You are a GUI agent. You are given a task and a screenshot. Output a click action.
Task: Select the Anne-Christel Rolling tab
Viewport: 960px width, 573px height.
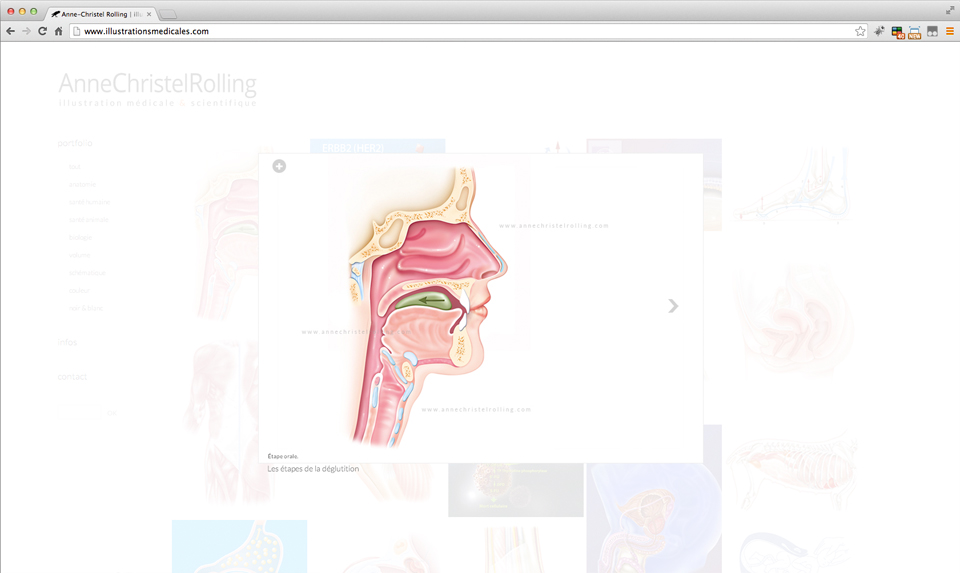click(101, 13)
